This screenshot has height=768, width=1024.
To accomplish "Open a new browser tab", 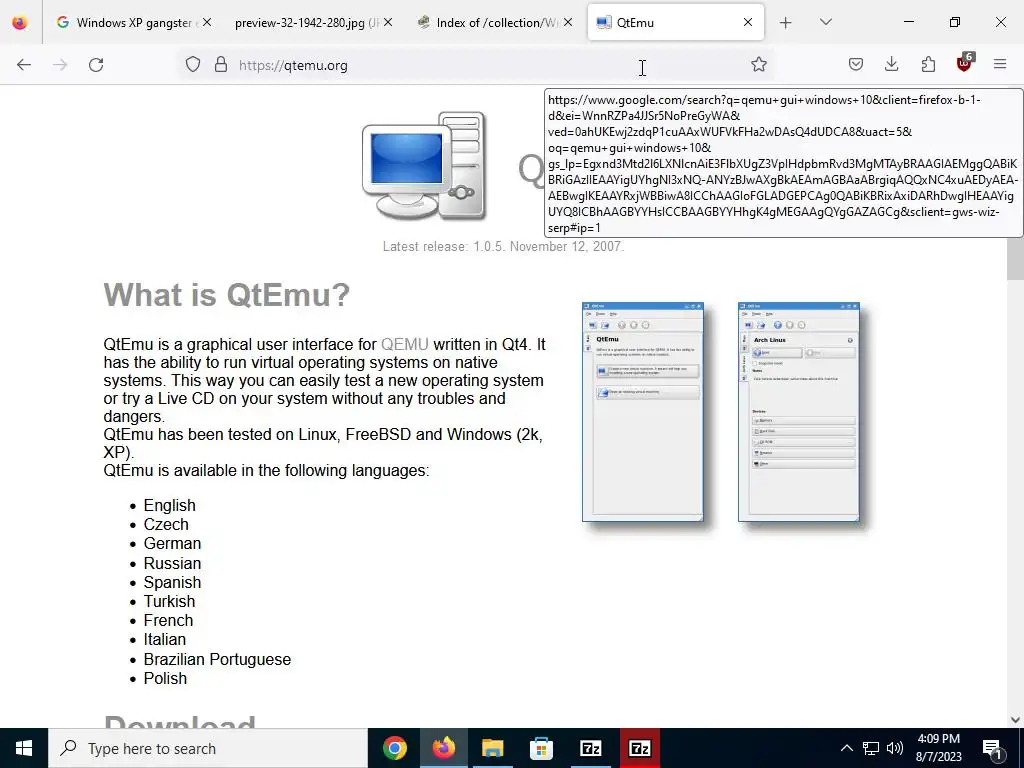I will coord(786,23).
